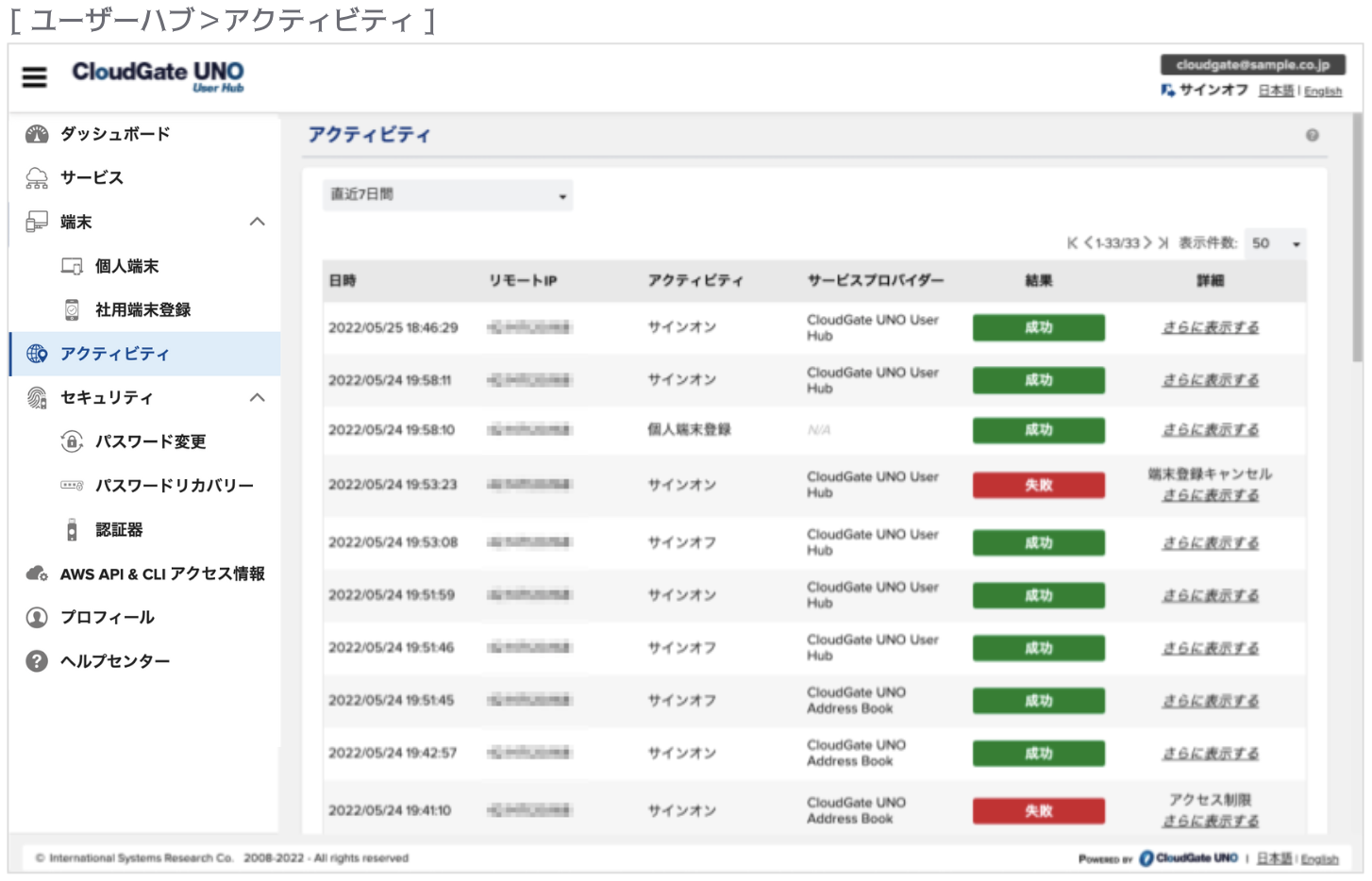
Task: Collapse the 端末 section chevron
Action: [x=257, y=222]
